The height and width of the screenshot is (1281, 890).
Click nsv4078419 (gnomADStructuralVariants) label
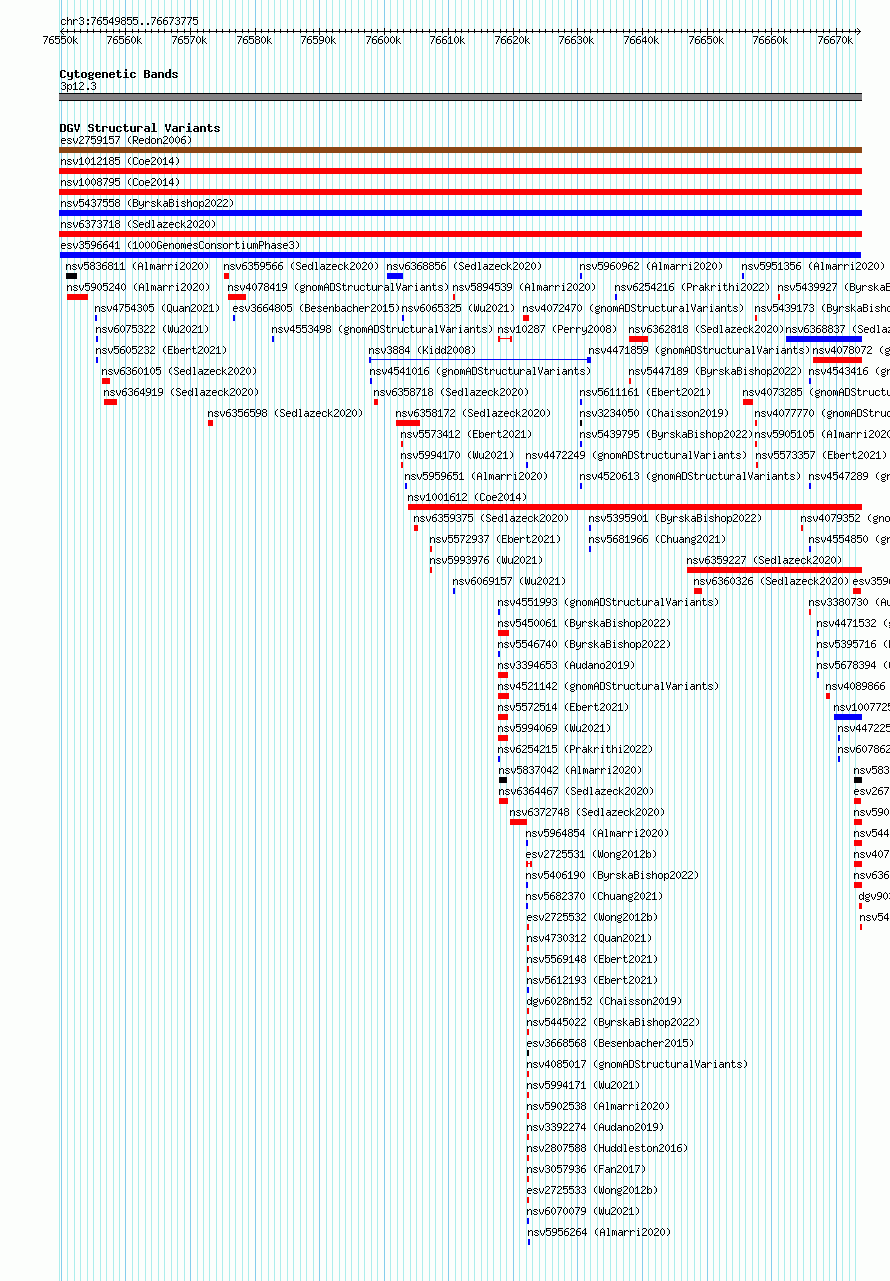tap(338, 287)
